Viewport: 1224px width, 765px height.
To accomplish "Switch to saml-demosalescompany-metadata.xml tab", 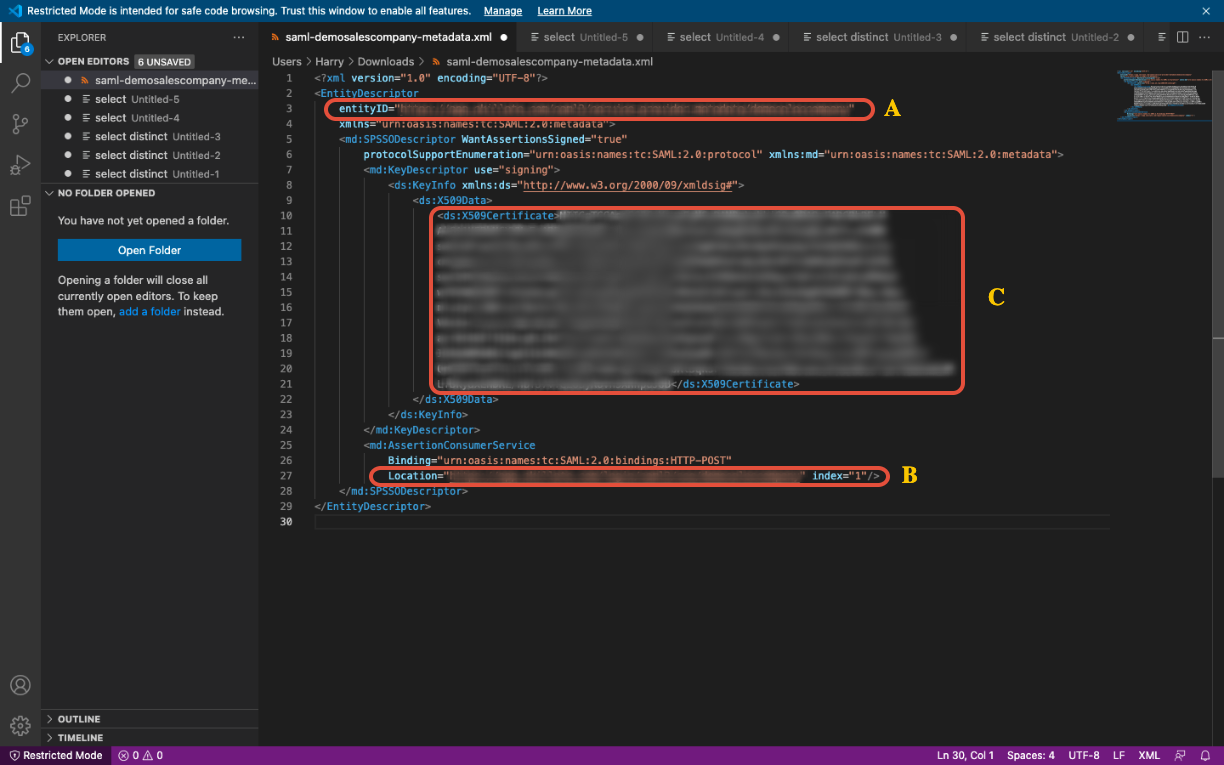I will pos(388,37).
